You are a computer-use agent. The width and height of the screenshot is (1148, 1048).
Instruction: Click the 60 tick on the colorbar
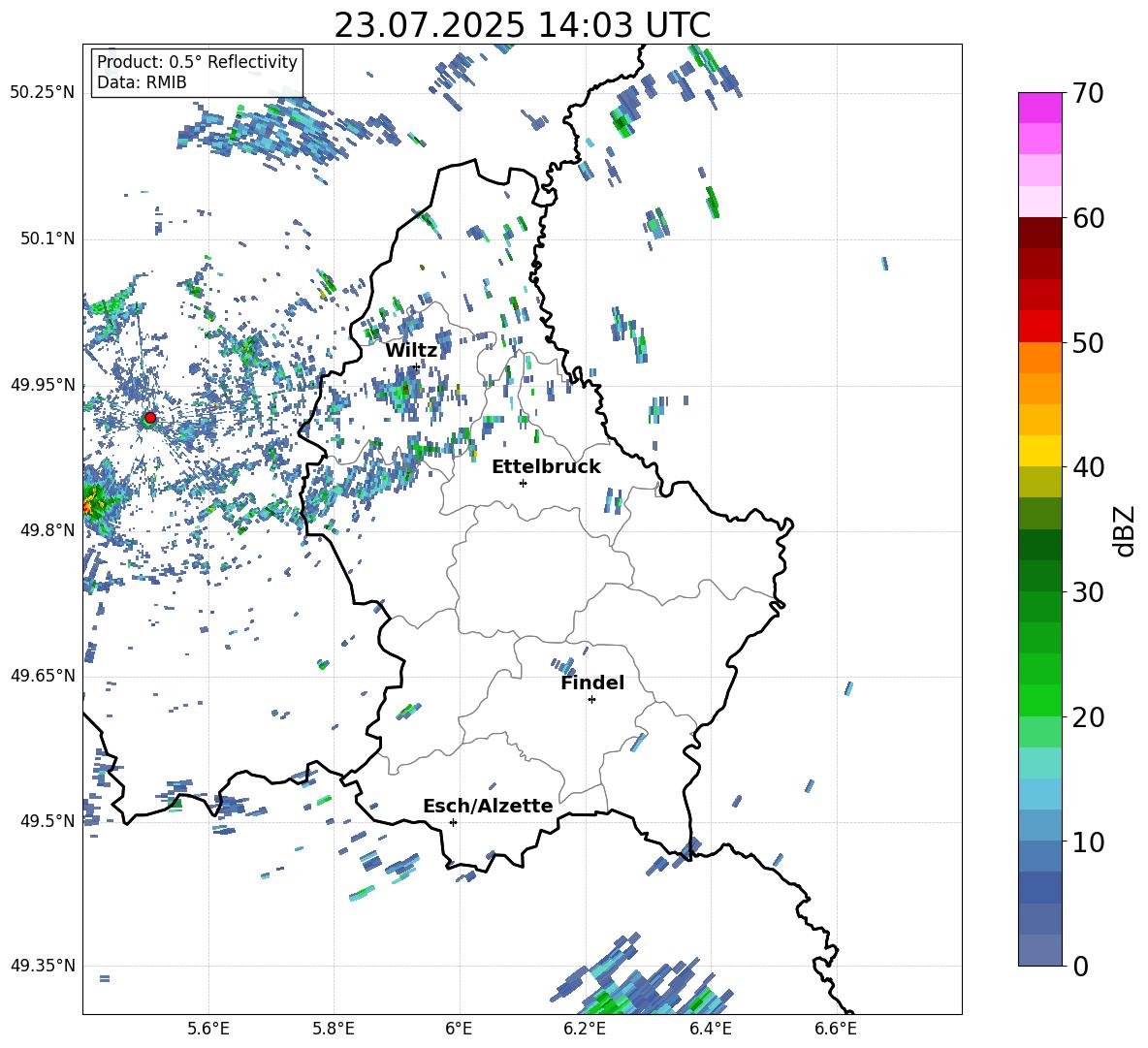(x=1087, y=217)
